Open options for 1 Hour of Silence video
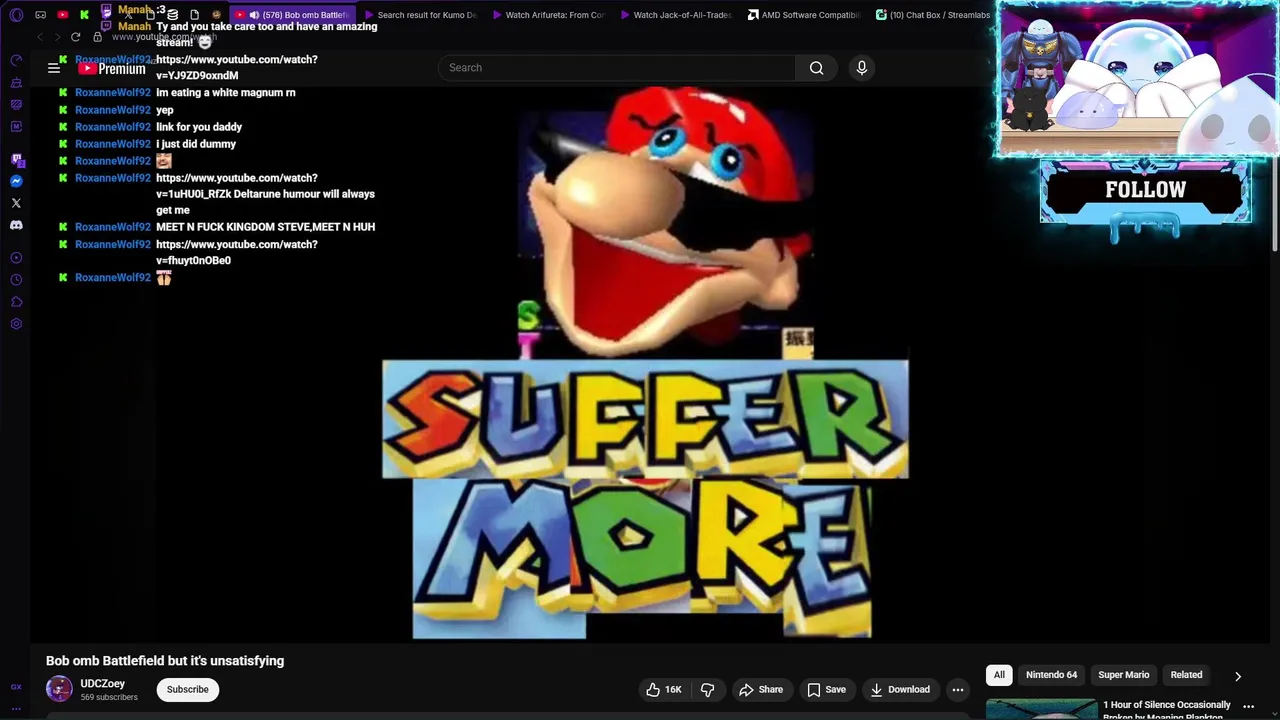 point(1248,707)
